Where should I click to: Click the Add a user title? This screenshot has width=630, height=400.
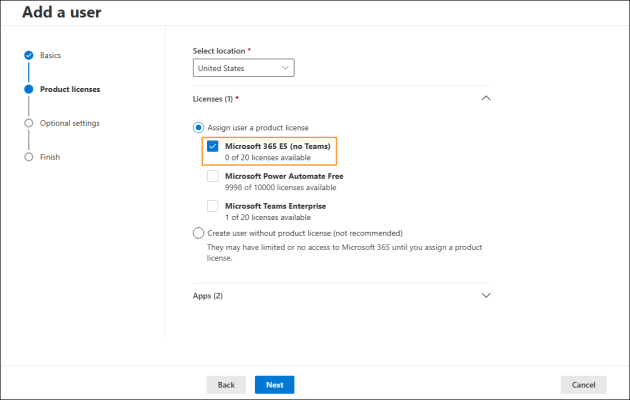tap(61, 12)
